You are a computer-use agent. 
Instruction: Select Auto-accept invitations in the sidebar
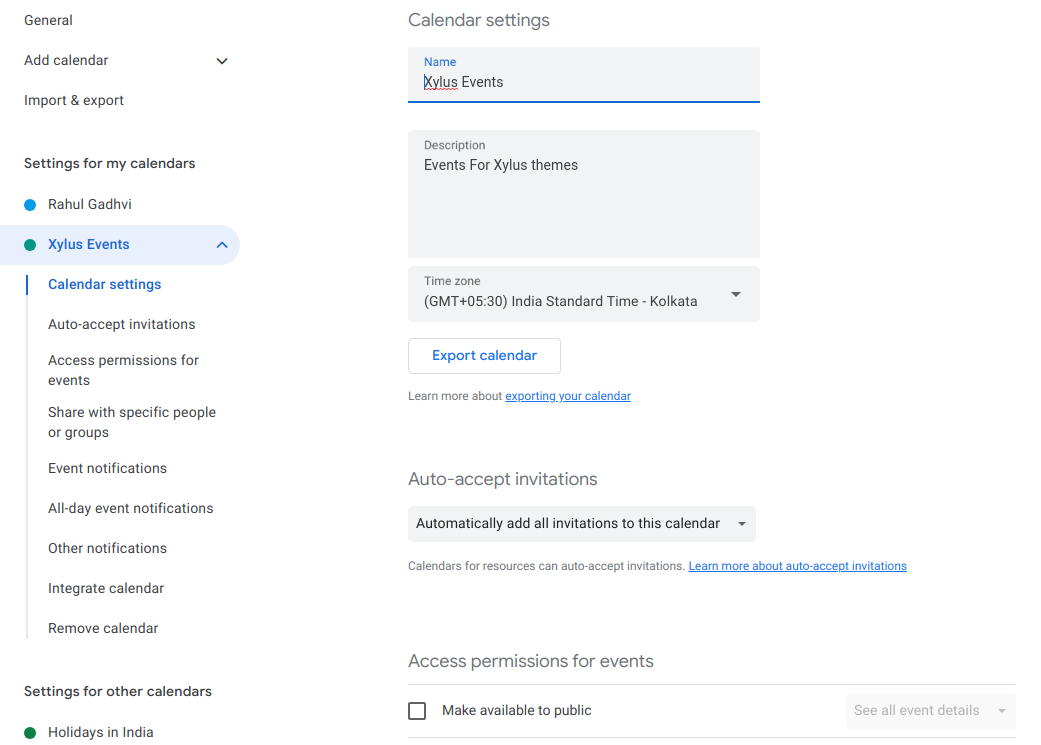click(121, 324)
